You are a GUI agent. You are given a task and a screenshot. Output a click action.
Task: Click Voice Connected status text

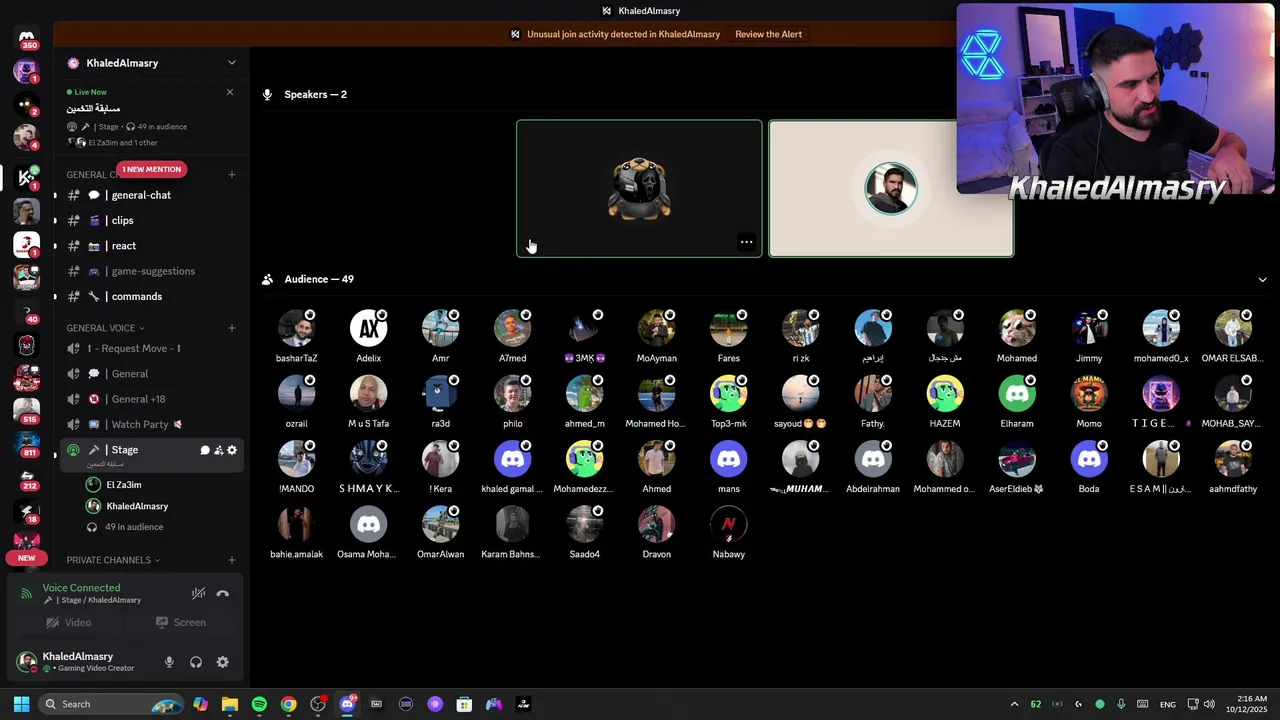coord(81,588)
